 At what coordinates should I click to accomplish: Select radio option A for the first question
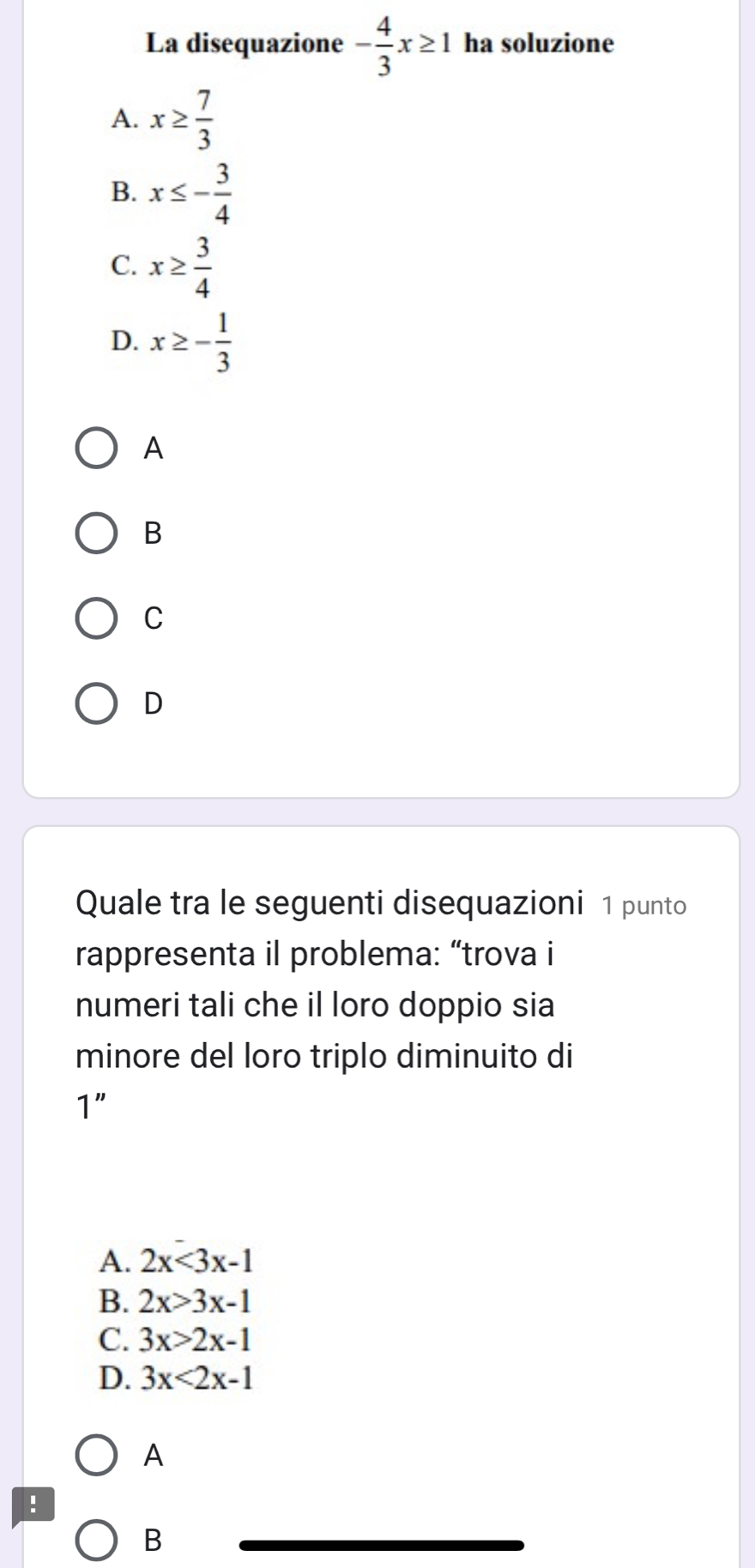97,449
